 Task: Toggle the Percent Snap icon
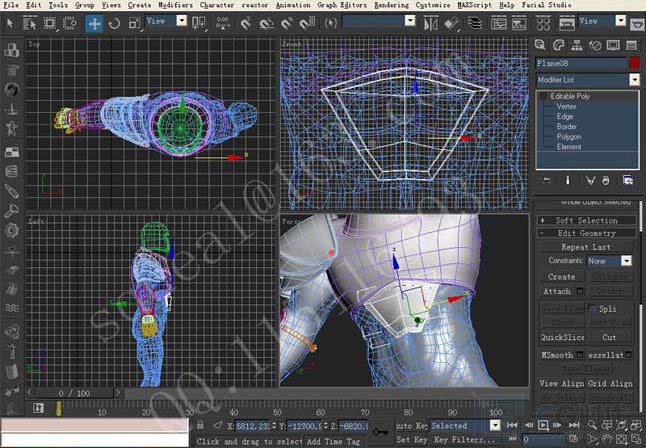287,23
